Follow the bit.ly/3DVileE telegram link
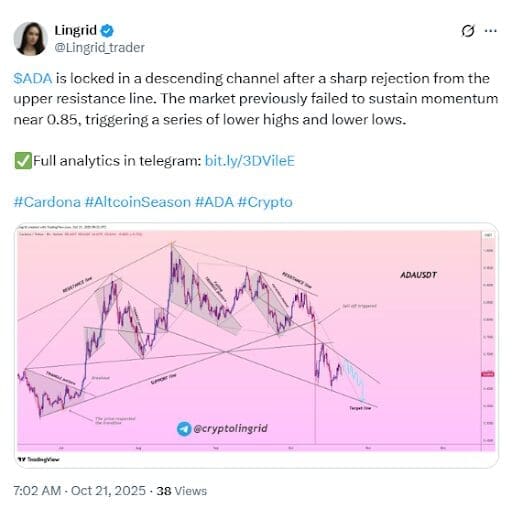 click(x=250, y=161)
